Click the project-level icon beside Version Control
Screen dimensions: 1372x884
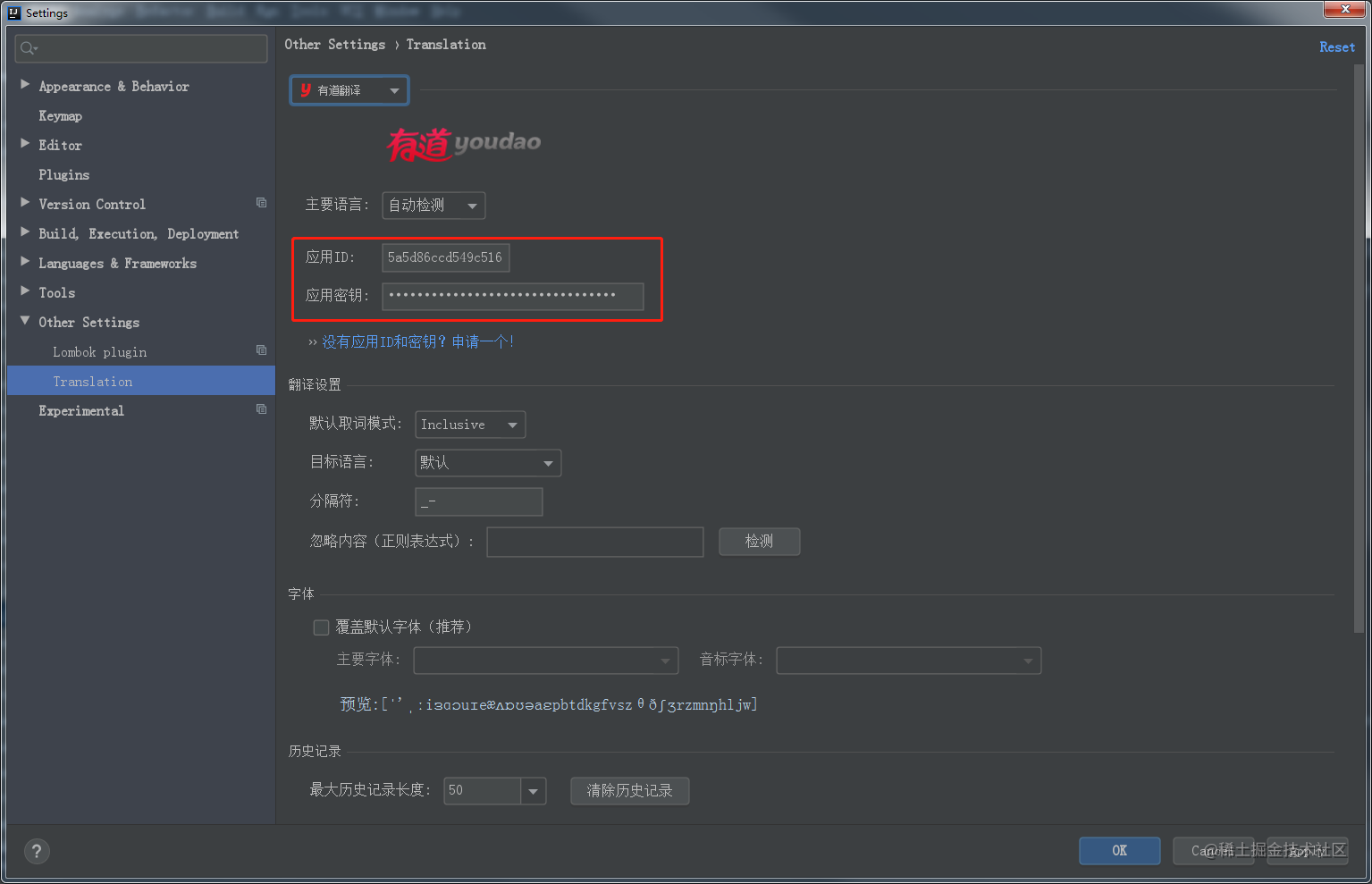pos(261,203)
